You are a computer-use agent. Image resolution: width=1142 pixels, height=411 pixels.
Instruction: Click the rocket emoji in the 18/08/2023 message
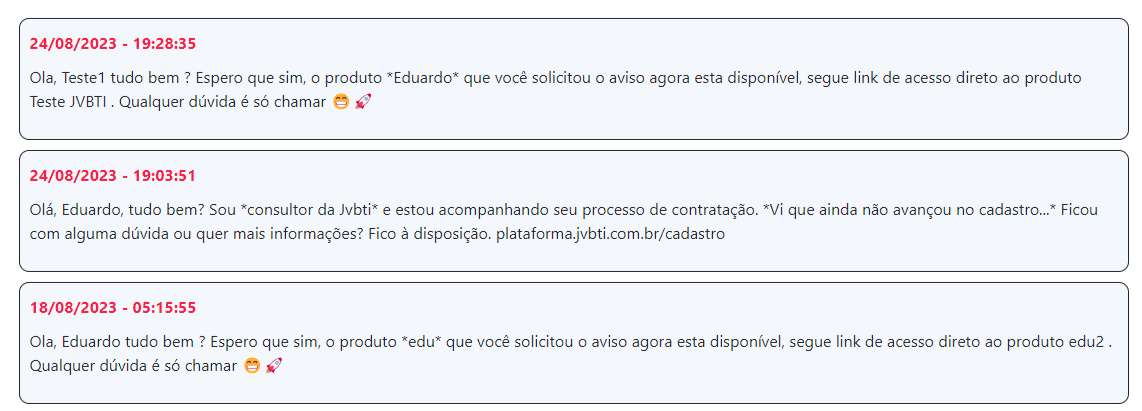pos(274,365)
